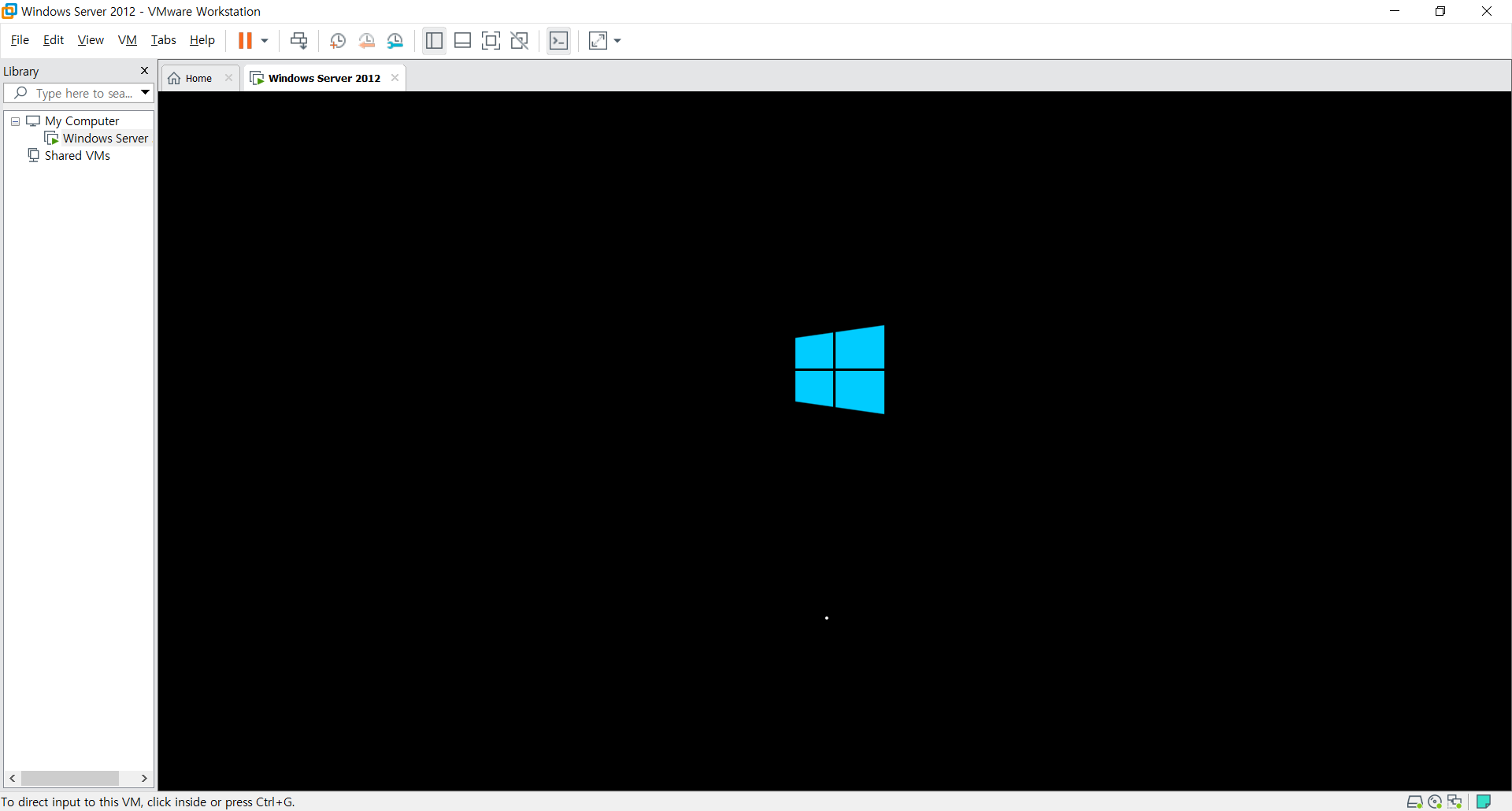Screen dimensions: 1512x811
Task: Click inside the VM boot screen Windows logo
Action: [839, 369]
